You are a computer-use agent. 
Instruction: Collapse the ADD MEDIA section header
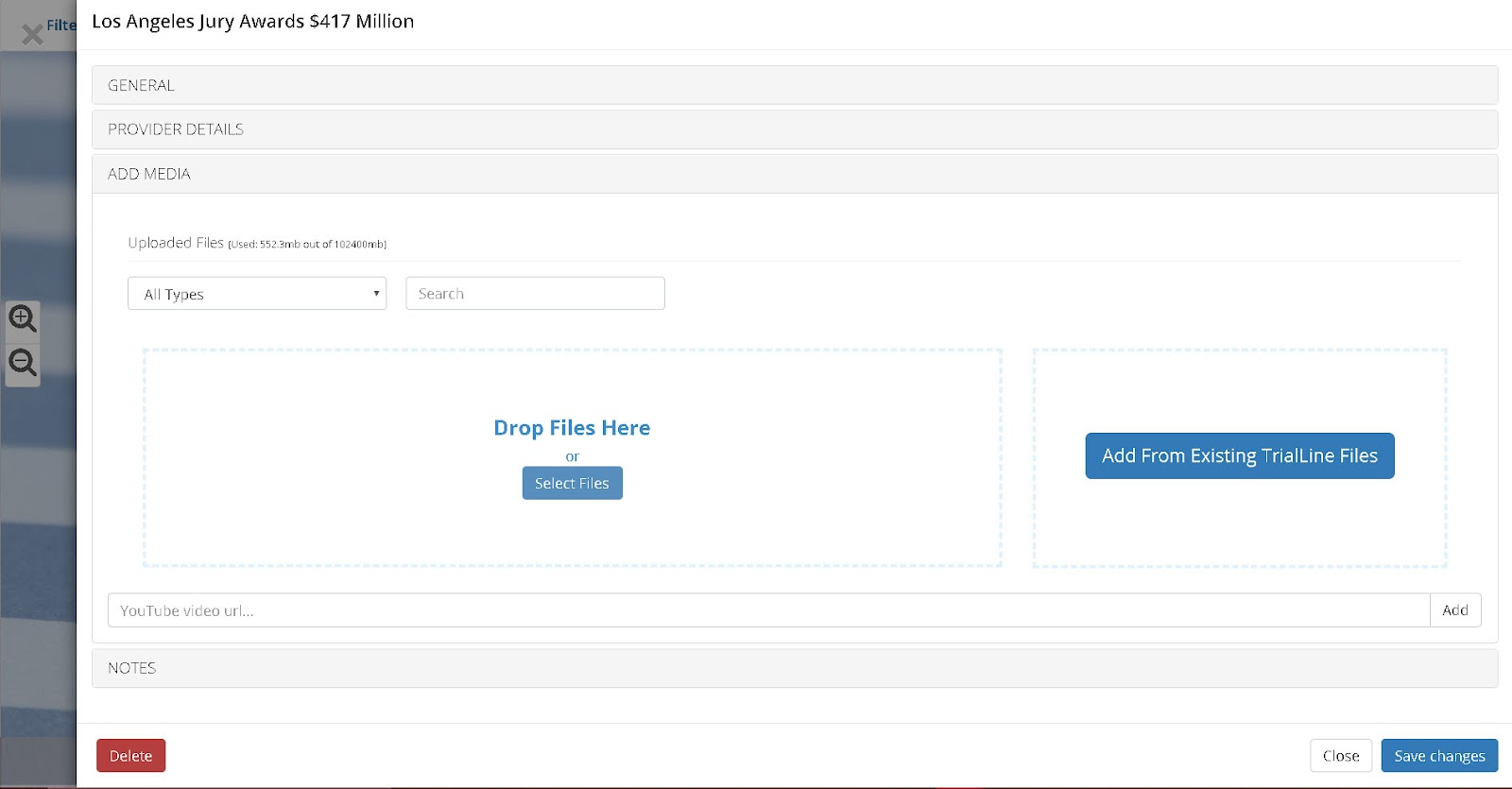point(149,174)
